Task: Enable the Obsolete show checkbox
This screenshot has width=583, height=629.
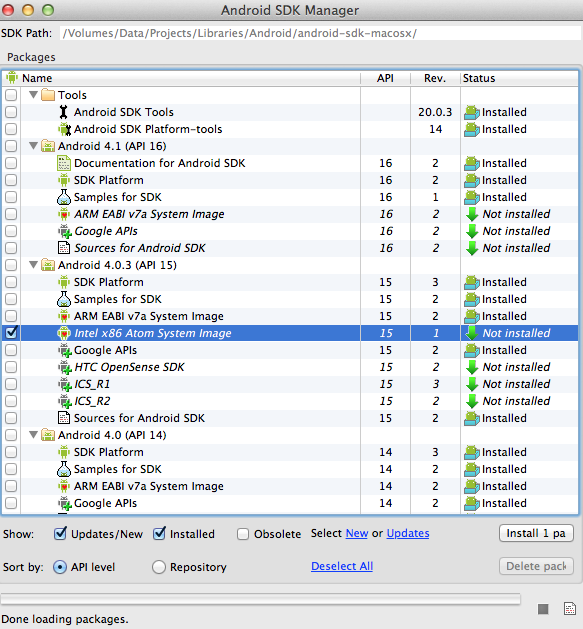Action: click(x=243, y=534)
